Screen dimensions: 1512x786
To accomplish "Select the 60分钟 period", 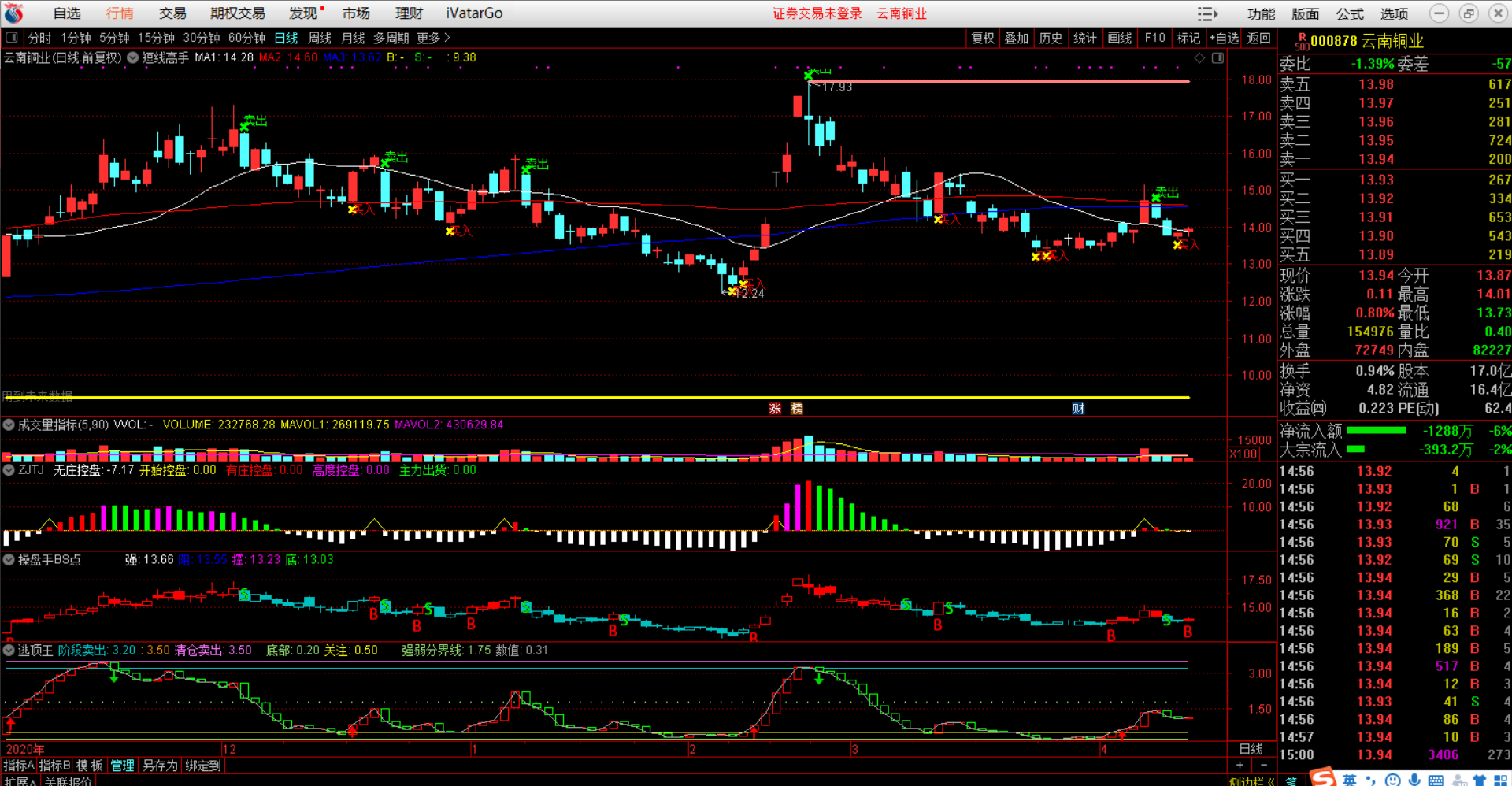I will click(246, 38).
